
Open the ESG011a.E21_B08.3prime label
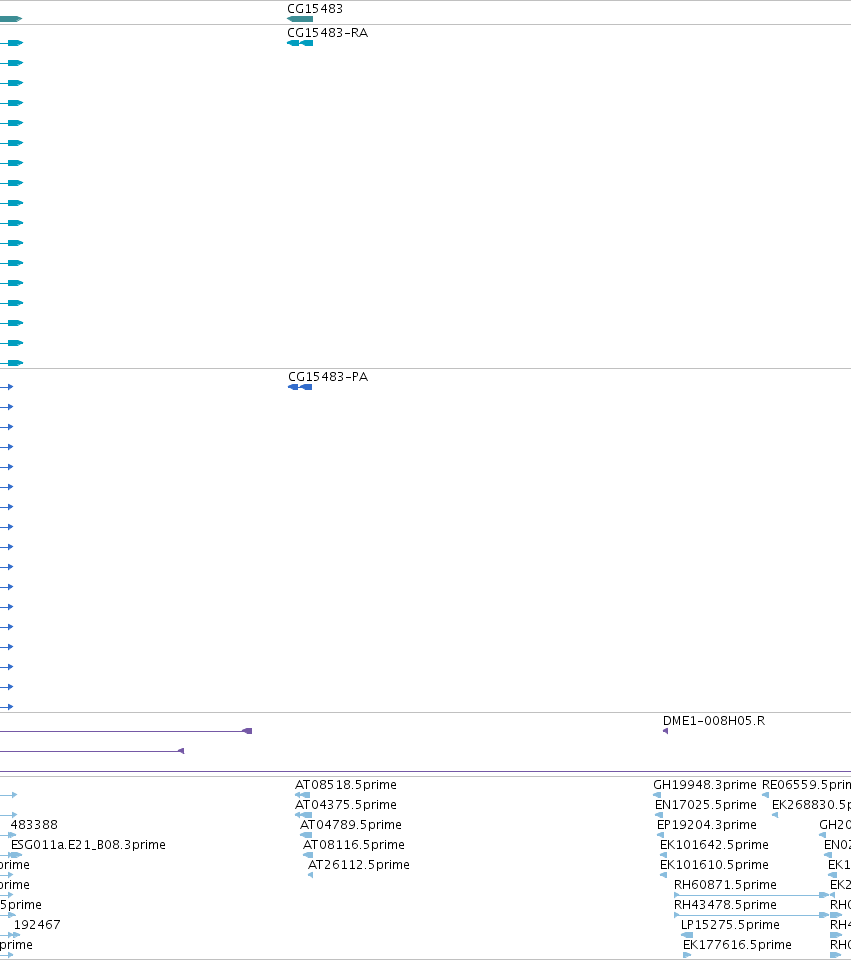click(x=88, y=845)
